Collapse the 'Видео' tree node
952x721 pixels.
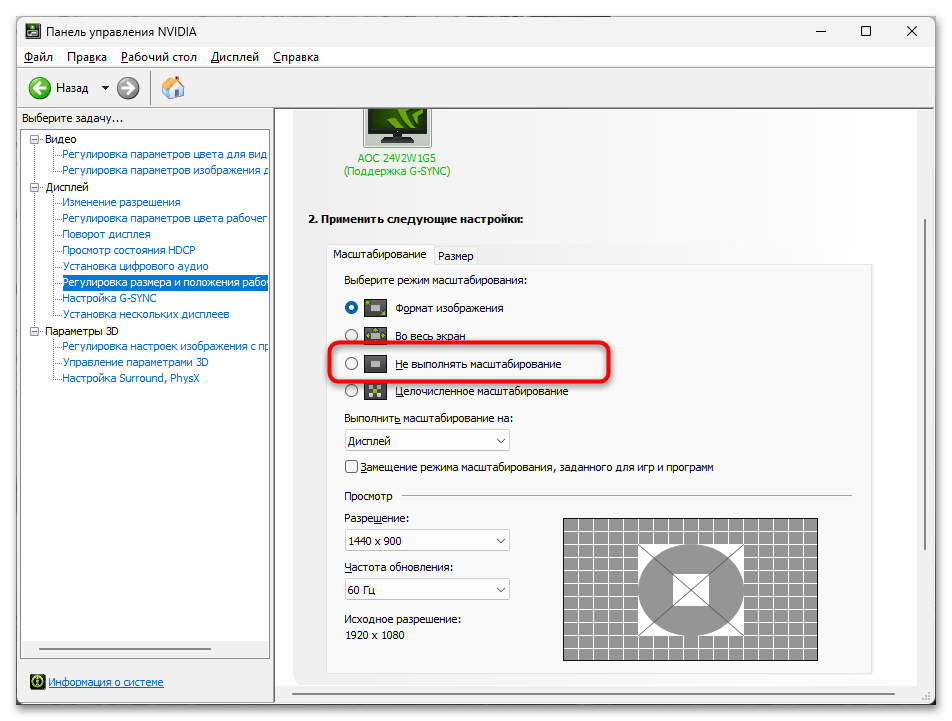pos(35,139)
